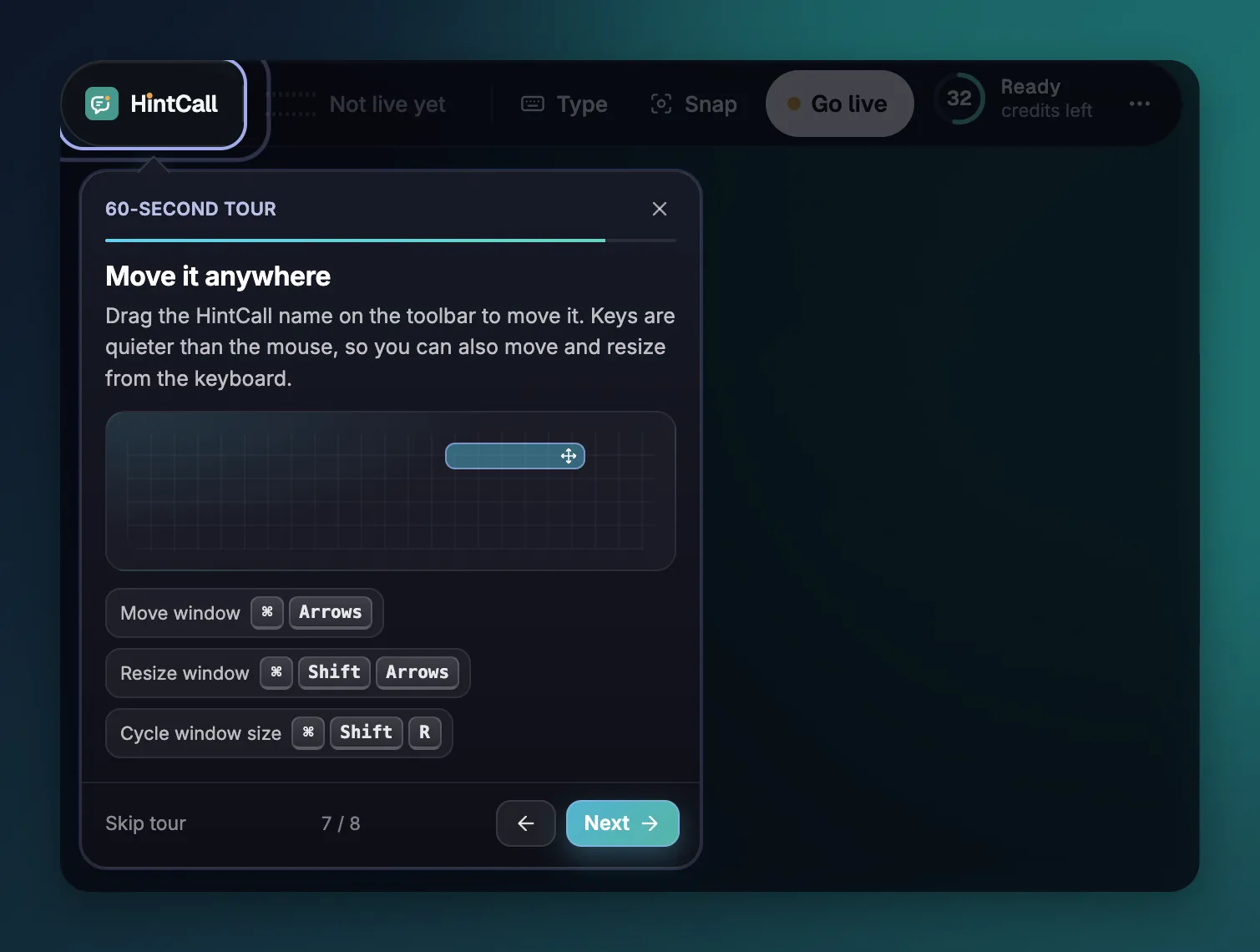Go back with the left arrow button
Screen dimensions: 1260x952
[x=526, y=823]
